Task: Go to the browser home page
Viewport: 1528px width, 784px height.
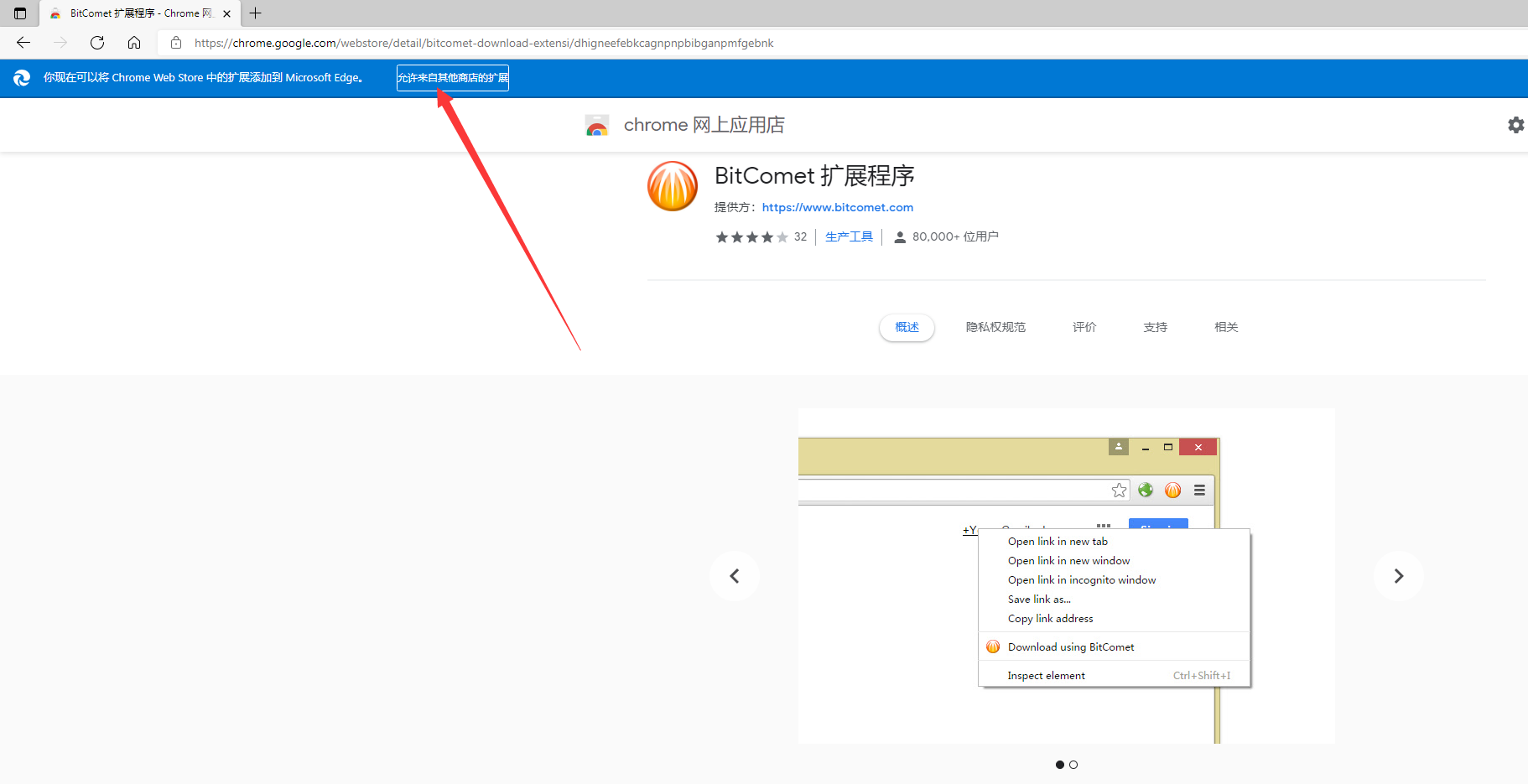Action: pyautogui.click(x=134, y=43)
